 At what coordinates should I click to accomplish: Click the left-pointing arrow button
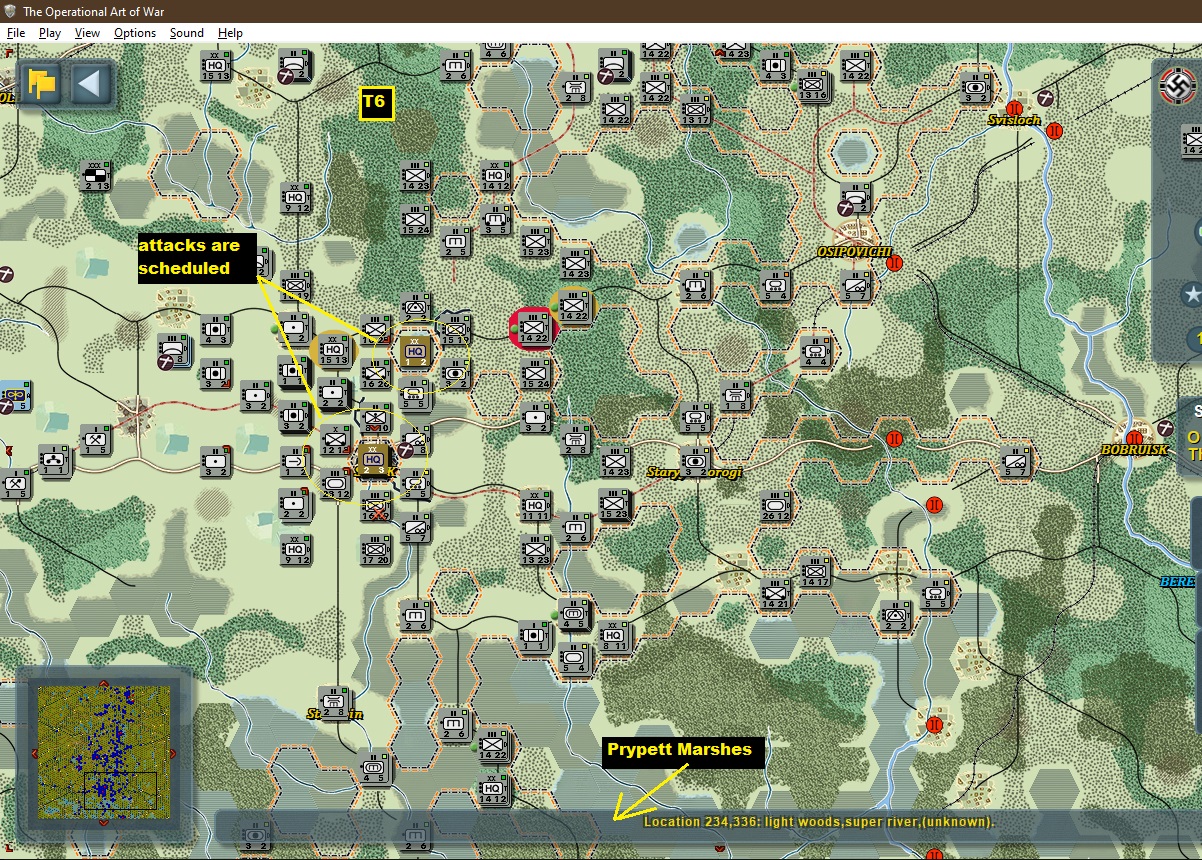coord(89,83)
